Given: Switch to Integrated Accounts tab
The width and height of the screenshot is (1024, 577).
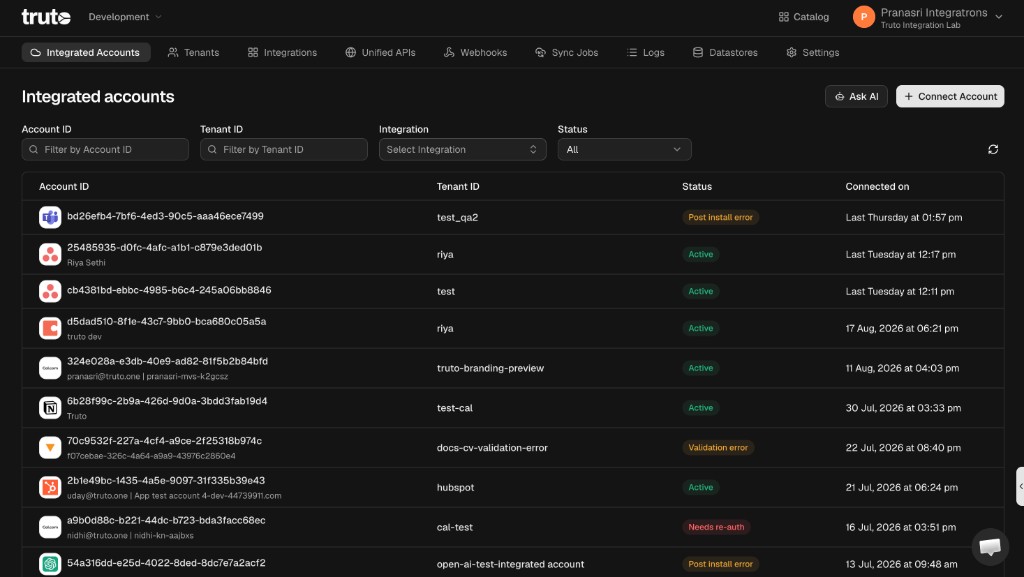Looking at the screenshot, I should 86,52.
